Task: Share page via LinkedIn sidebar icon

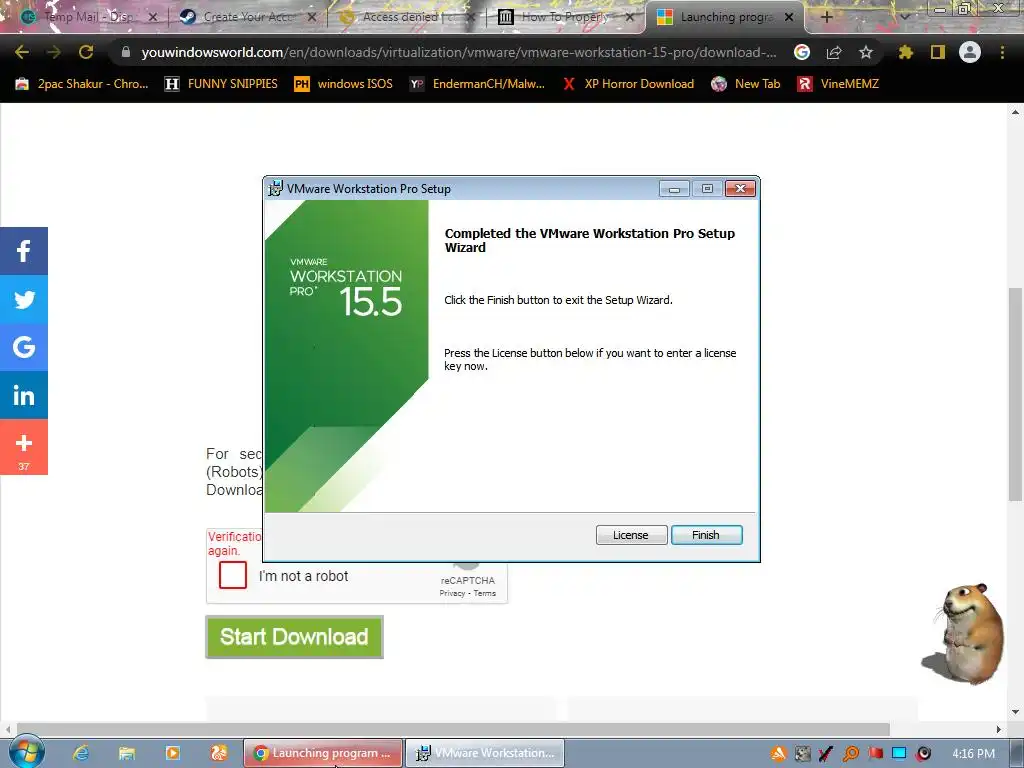Action: coord(24,395)
